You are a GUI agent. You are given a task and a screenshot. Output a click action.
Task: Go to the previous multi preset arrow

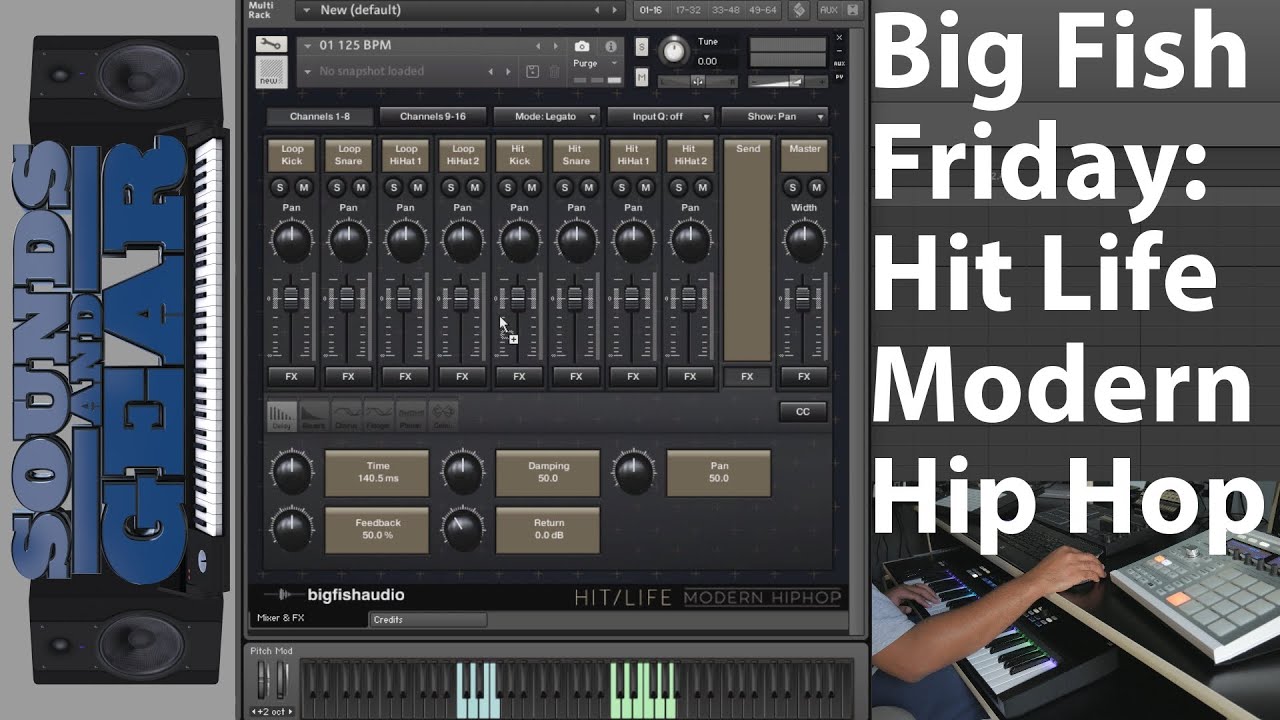click(598, 10)
